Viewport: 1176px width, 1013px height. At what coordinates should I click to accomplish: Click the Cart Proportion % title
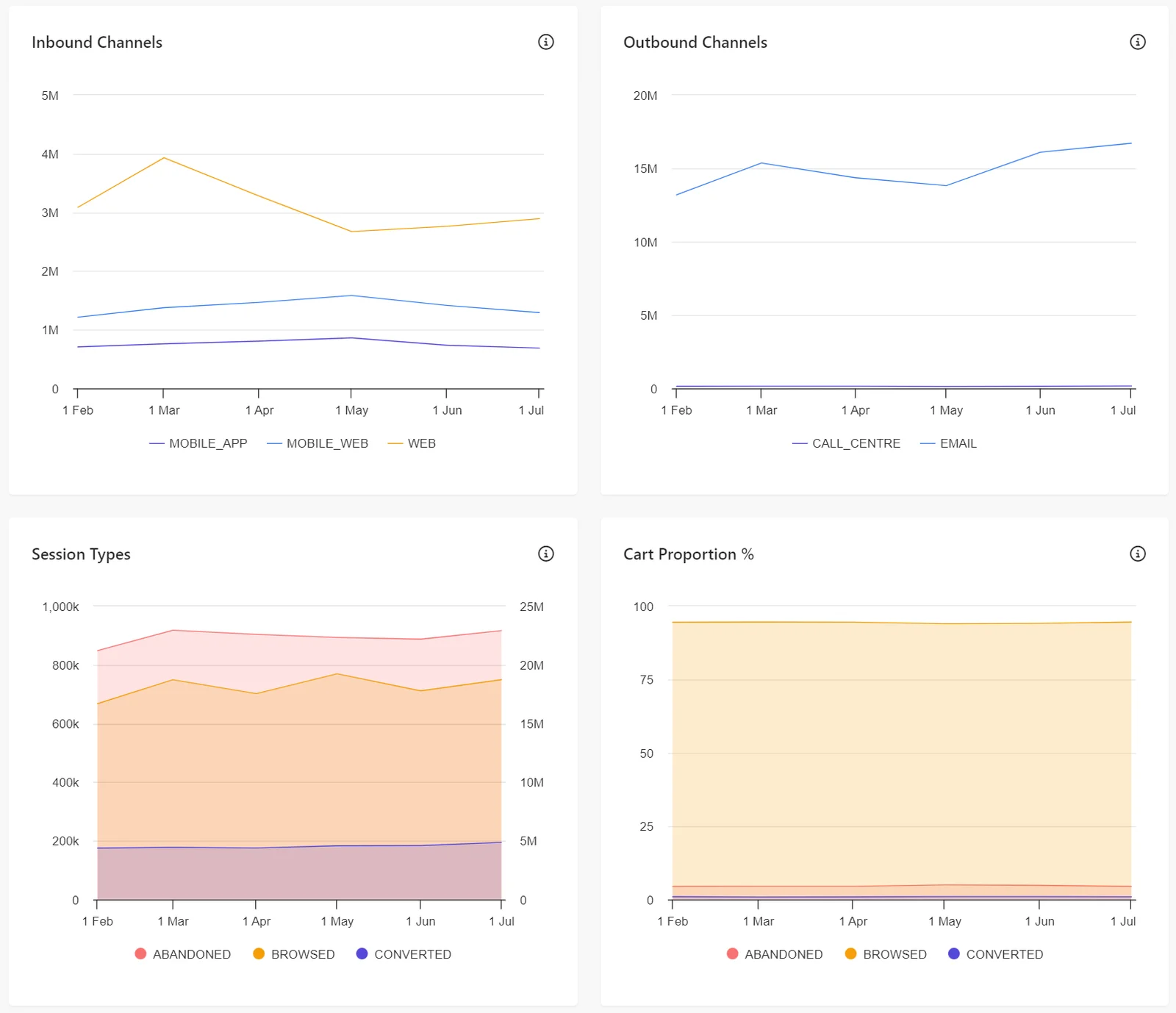coord(689,554)
